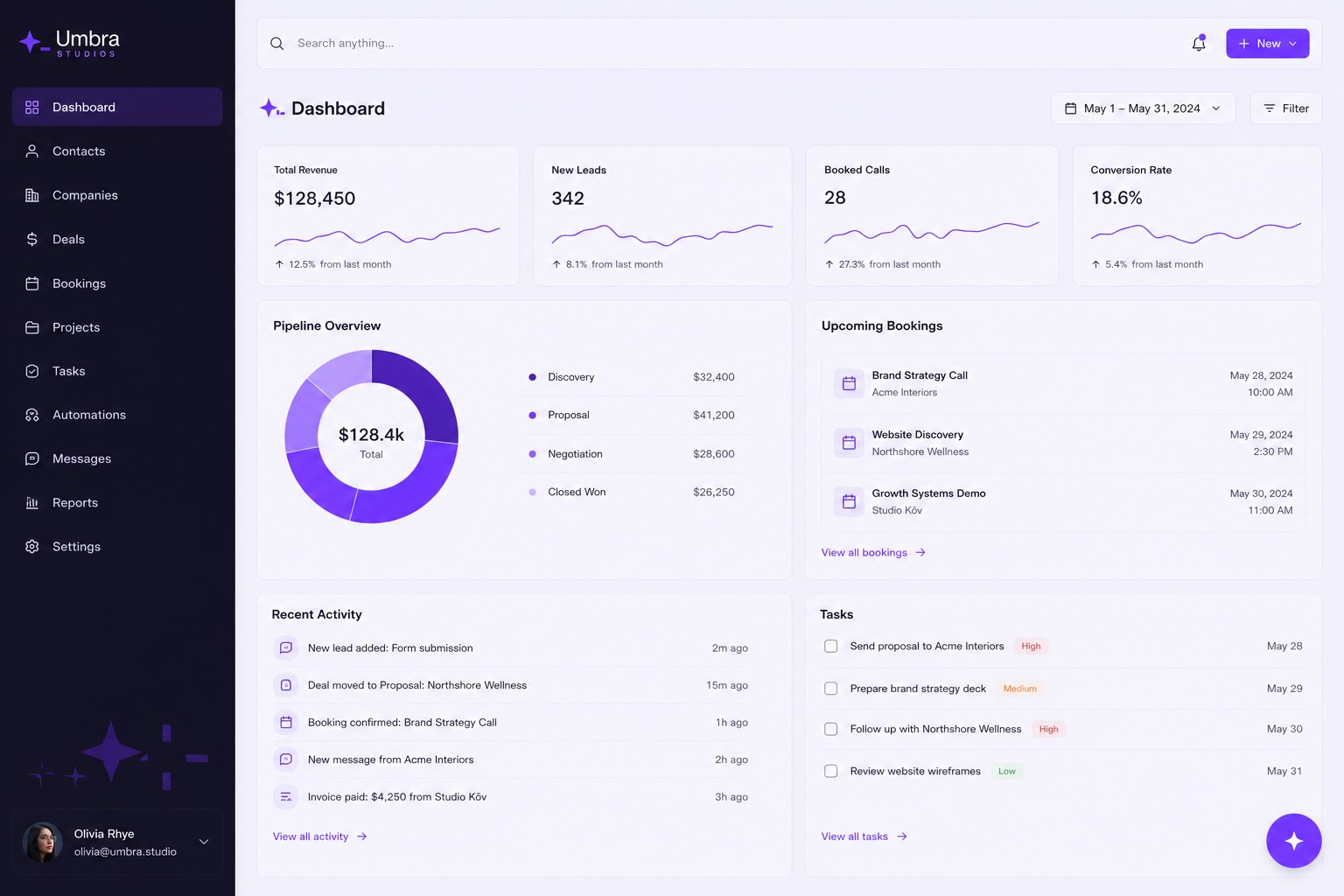The height and width of the screenshot is (896, 1344).
Task: Click the search magnifier icon
Action: [276, 43]
